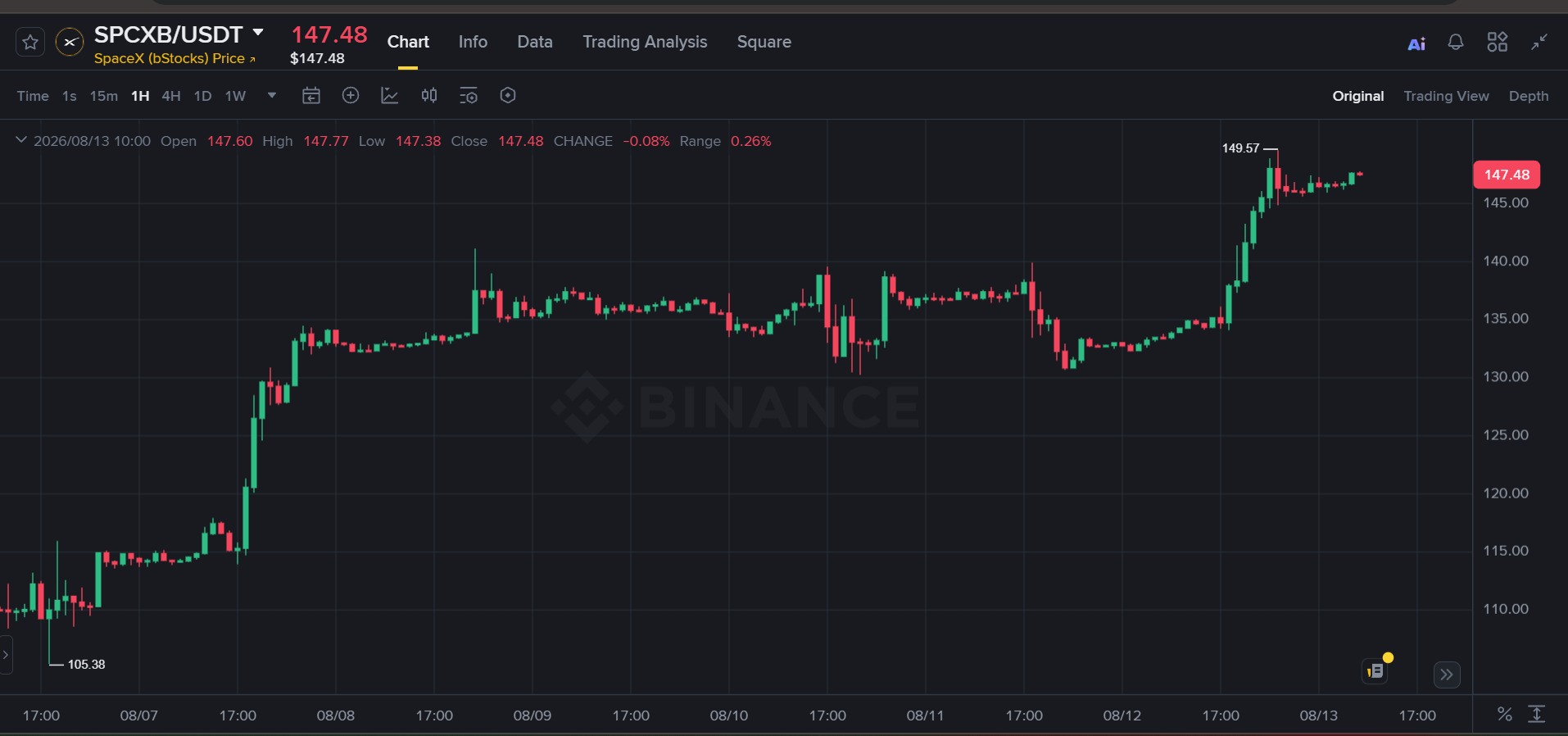Click the red 147.48 price tag on axis
Viewport: 1568px width, 736px height.
(x=1507, y=175)
